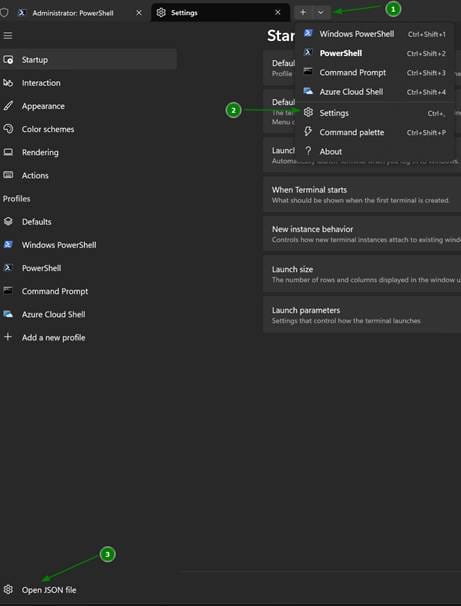461x606 pixels.
Task: Choose Windows PowerShell from the dropdown menu
Action: (374, 34)
